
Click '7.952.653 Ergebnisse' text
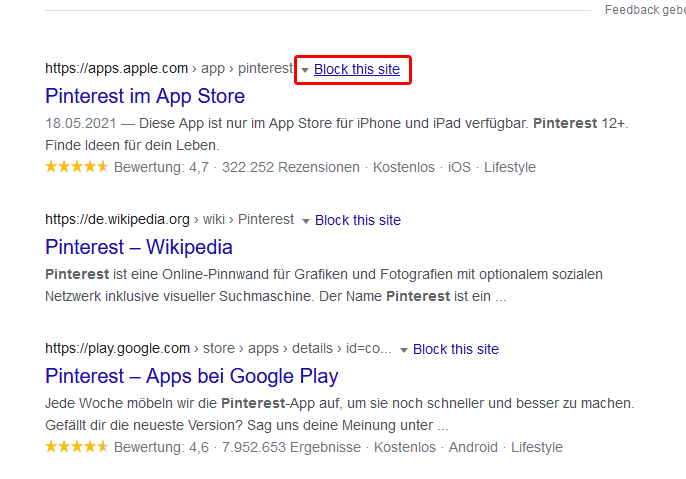(x=291, y=447)
